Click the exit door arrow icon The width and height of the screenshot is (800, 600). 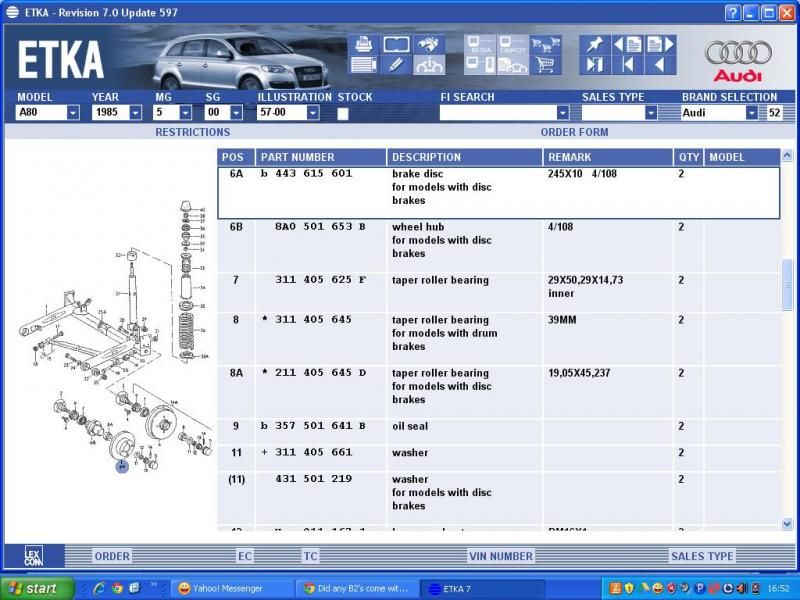pos(594,65)
